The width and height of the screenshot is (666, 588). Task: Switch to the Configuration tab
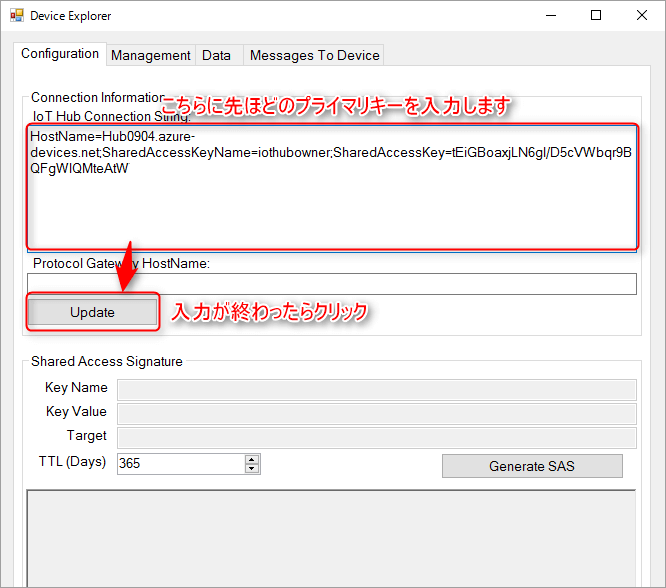(x=60, y=54)
